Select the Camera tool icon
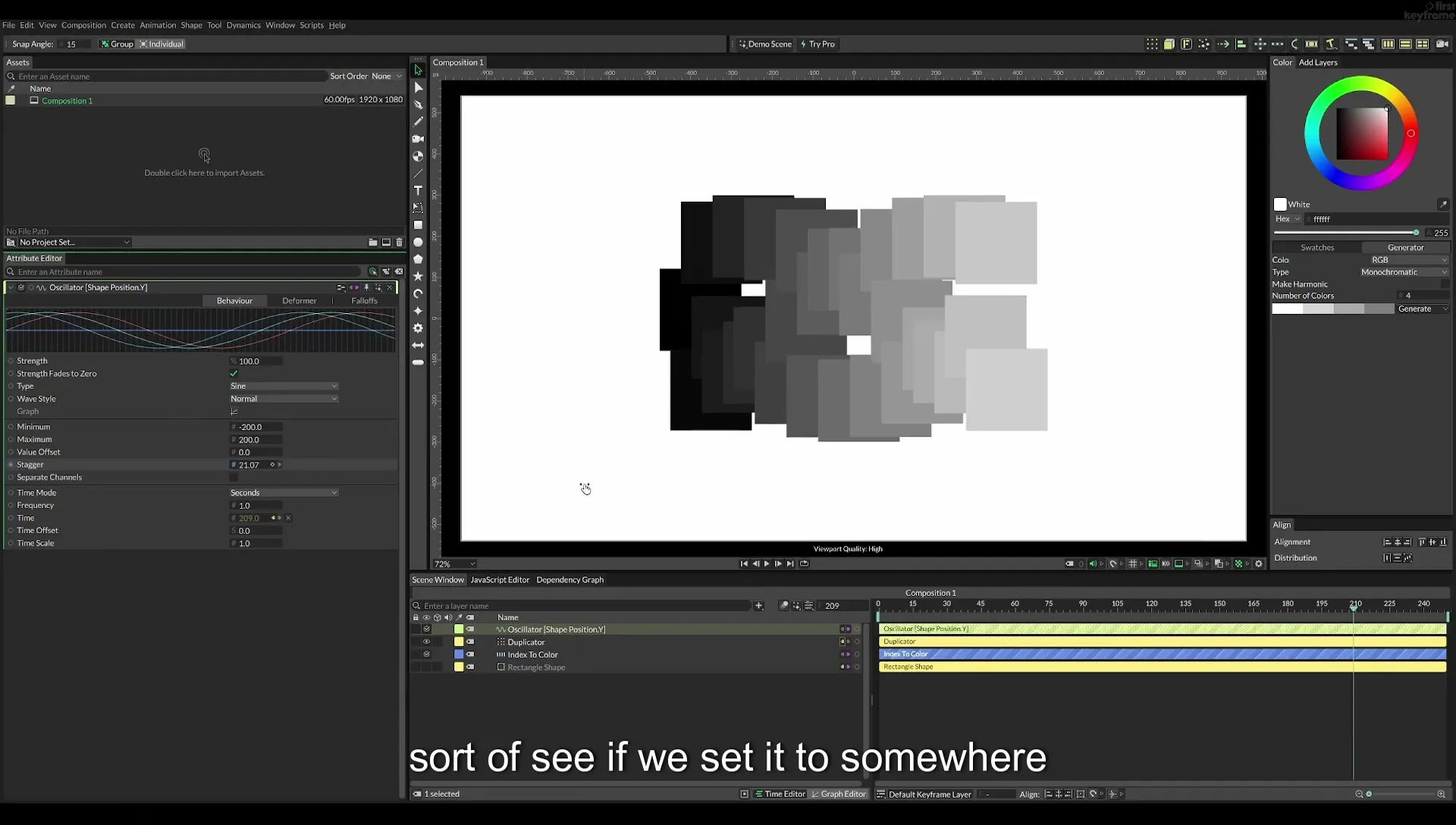The height and width of the screenshot is (825, 1456). click(x=418, y=139)
